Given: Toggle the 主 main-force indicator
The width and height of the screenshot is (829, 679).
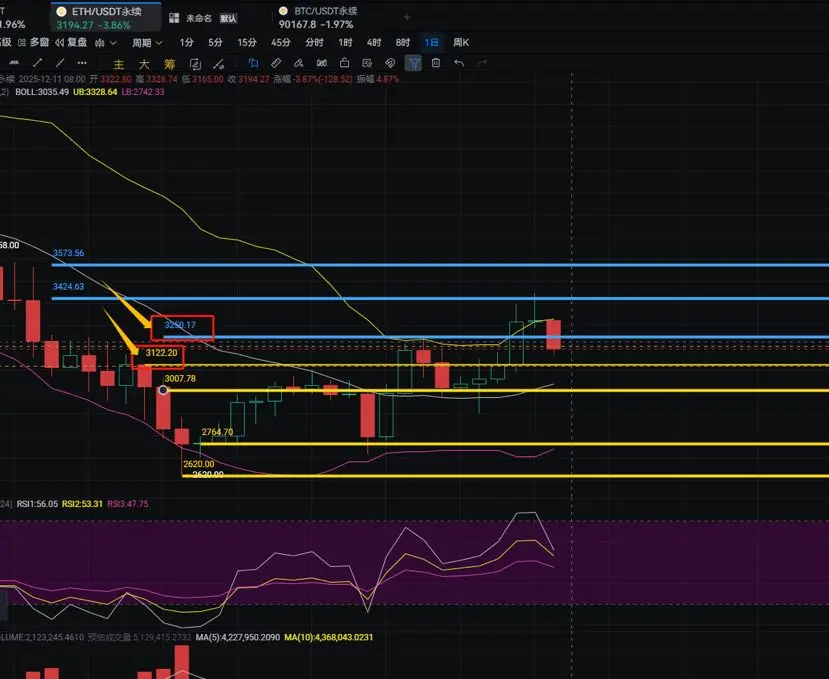Looking at the screenshot, I should [118, 64].
